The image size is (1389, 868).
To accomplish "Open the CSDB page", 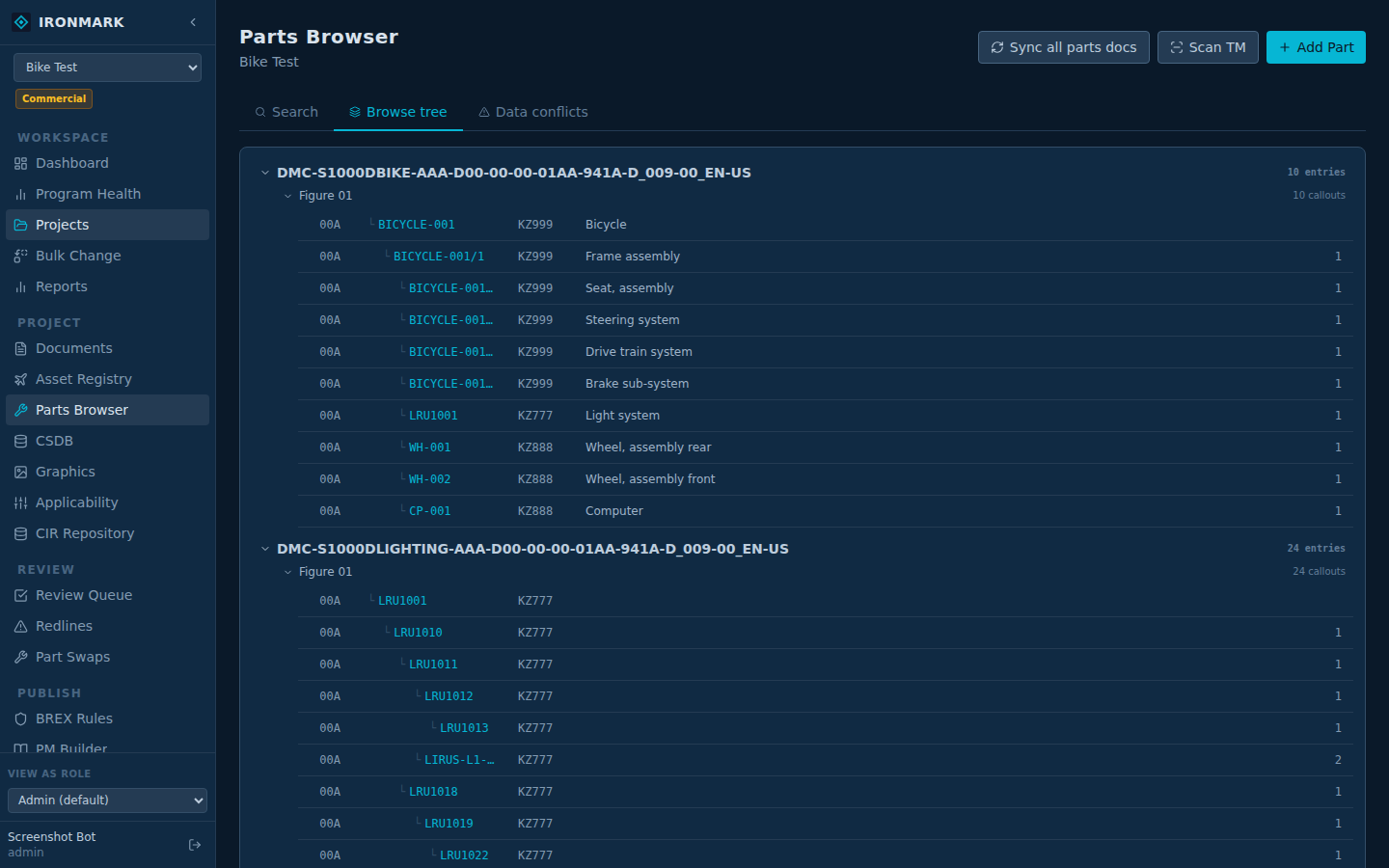I will pyautogui.click(x=107, y=442).
